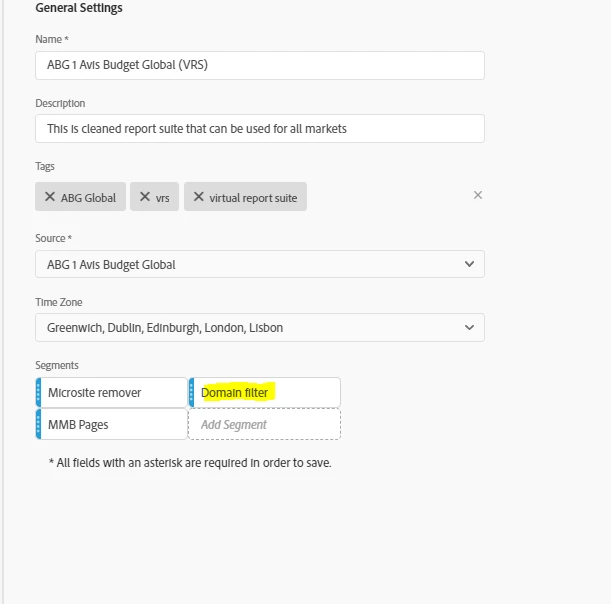Image resolution: width=611 pixels, height=604 pixels.
Task: Grab the Microsite remover segment handle
Action: point(38,392)
